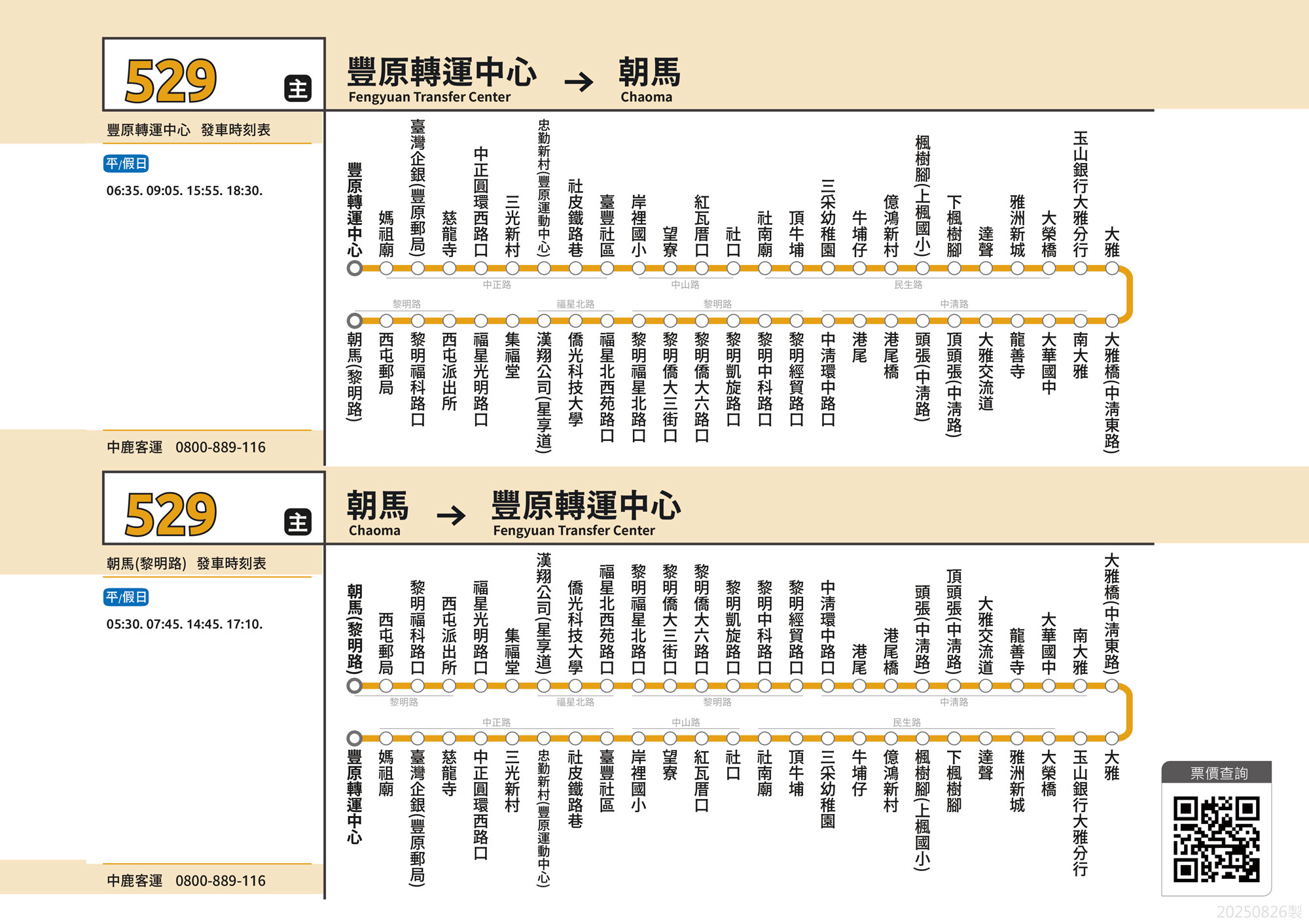Viewport: 1309px width, 924px height.
Task: Click the 豐原轉運中心 origin stop marker in top route
Action: pyautogui.click(x=355, y=268)
